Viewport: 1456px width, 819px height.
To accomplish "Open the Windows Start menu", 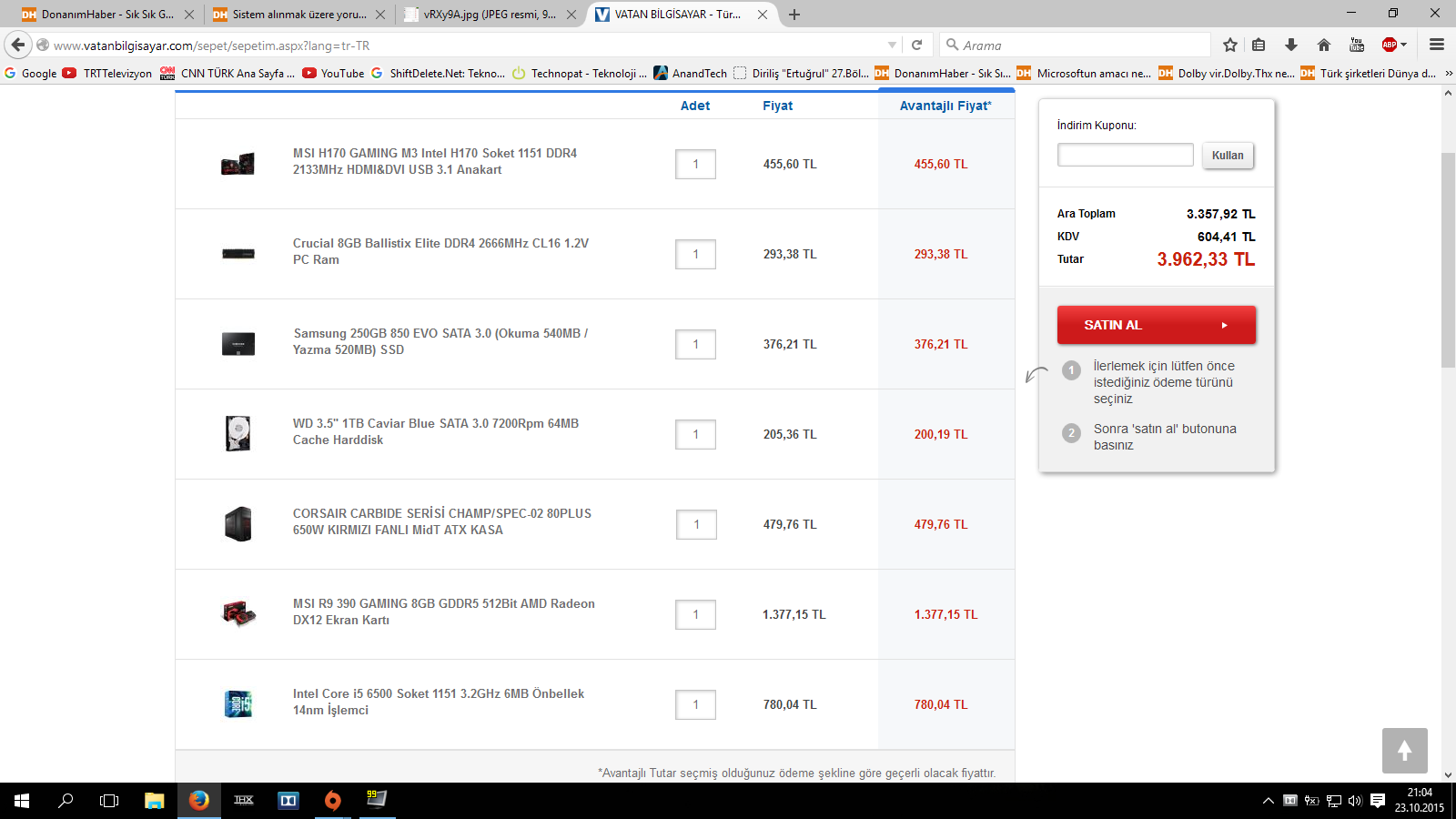I will [22, 801].
